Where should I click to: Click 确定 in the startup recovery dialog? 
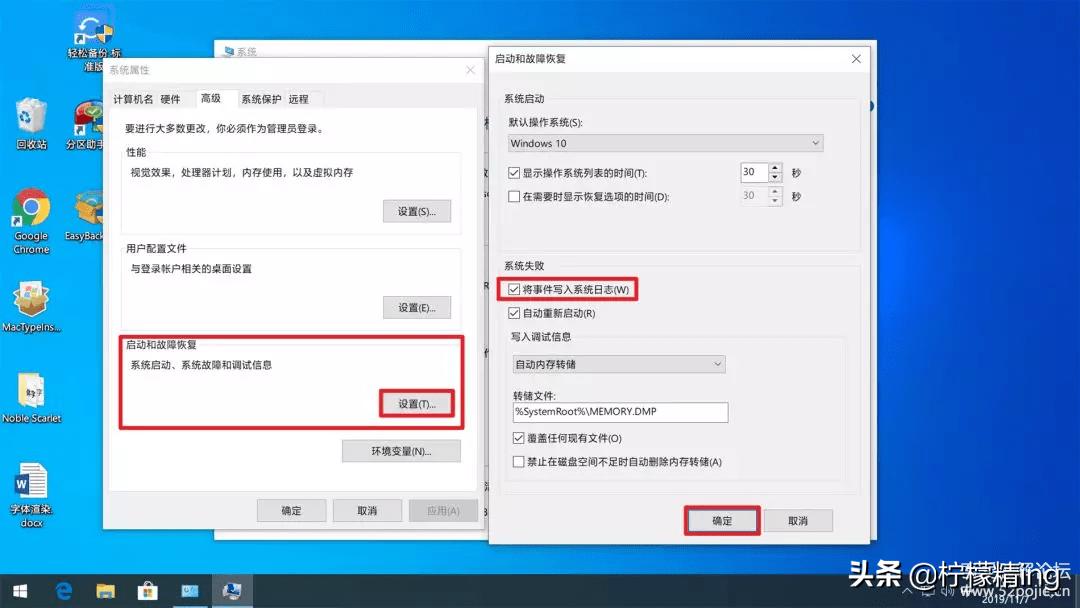coord(721,520)
